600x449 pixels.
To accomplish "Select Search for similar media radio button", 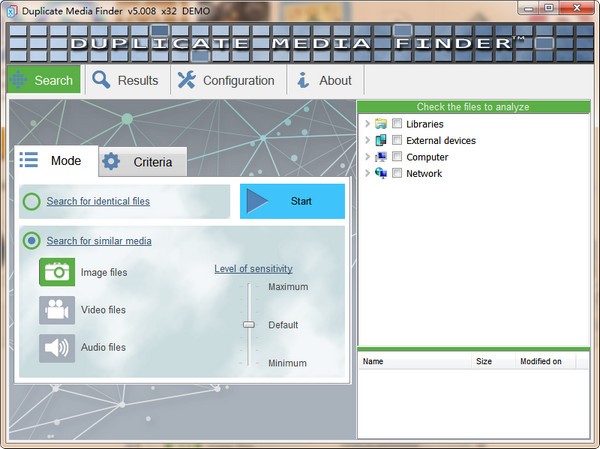I will [31, 241].
